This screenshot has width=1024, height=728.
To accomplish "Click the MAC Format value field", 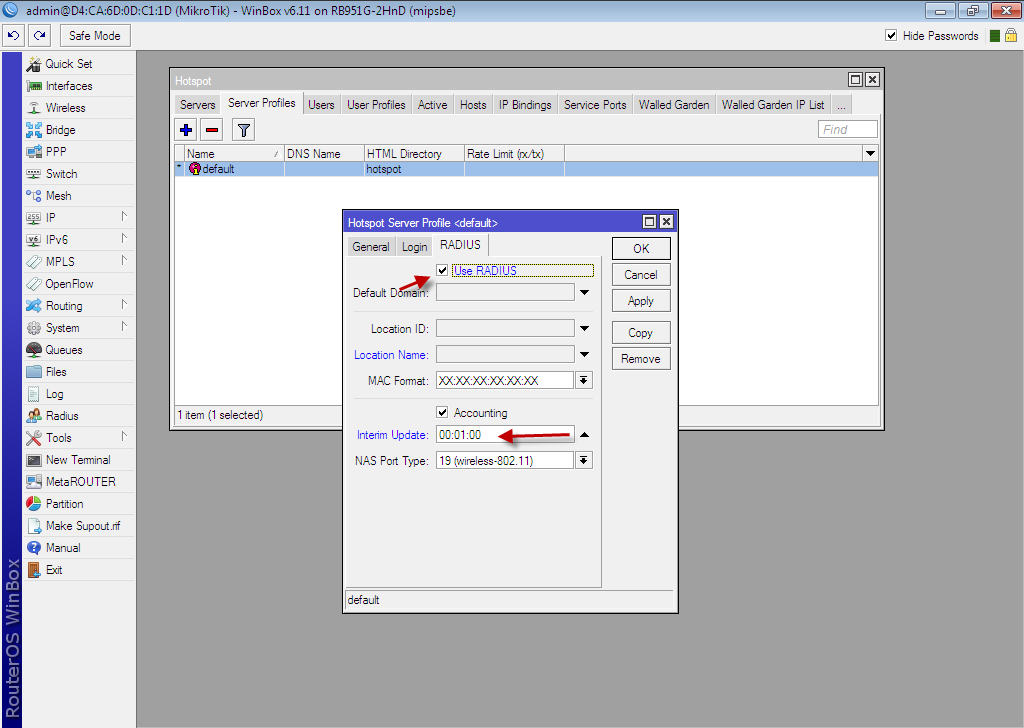I will pos(505,380).
